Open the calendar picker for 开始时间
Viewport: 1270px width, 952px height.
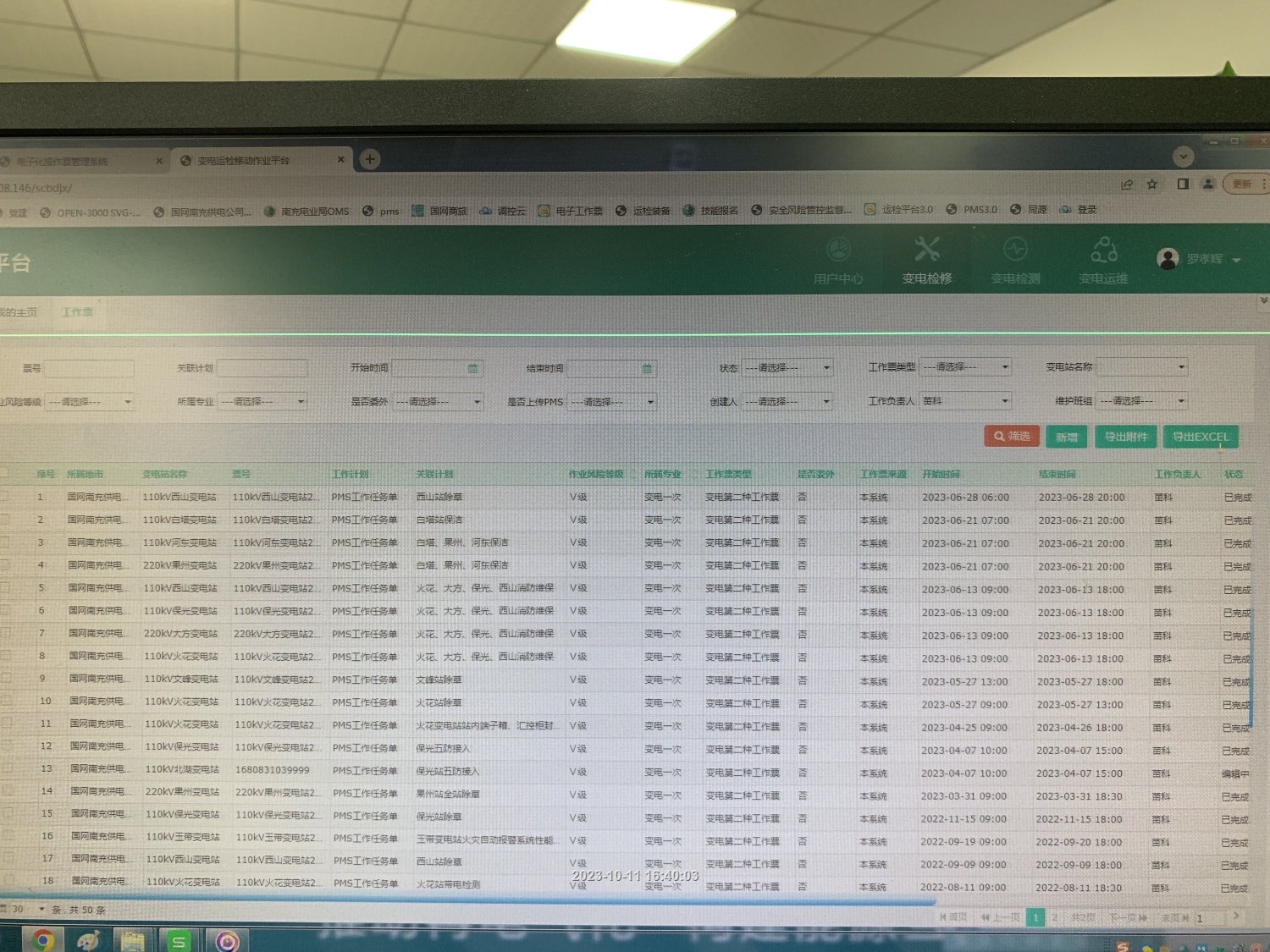coord(473,368)
